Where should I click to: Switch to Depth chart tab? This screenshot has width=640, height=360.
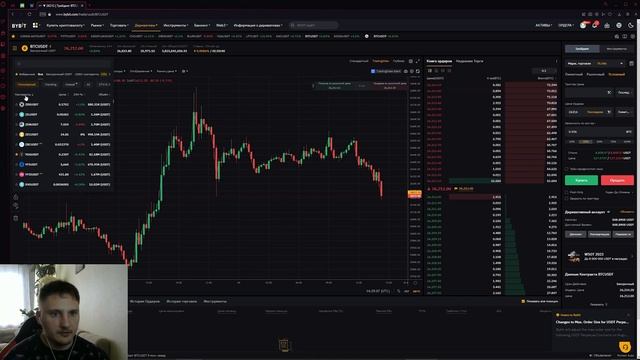pos(398,61)
